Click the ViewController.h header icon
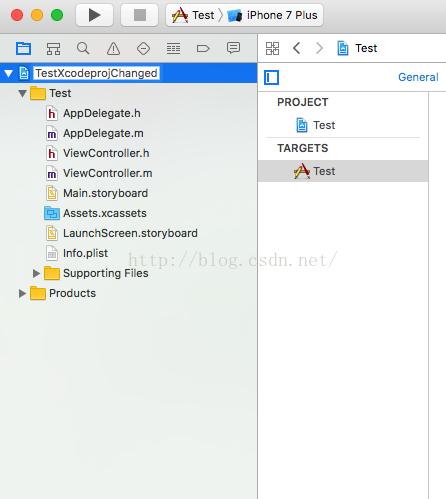This screenshot has width=446, height=499. click(52, 153)
